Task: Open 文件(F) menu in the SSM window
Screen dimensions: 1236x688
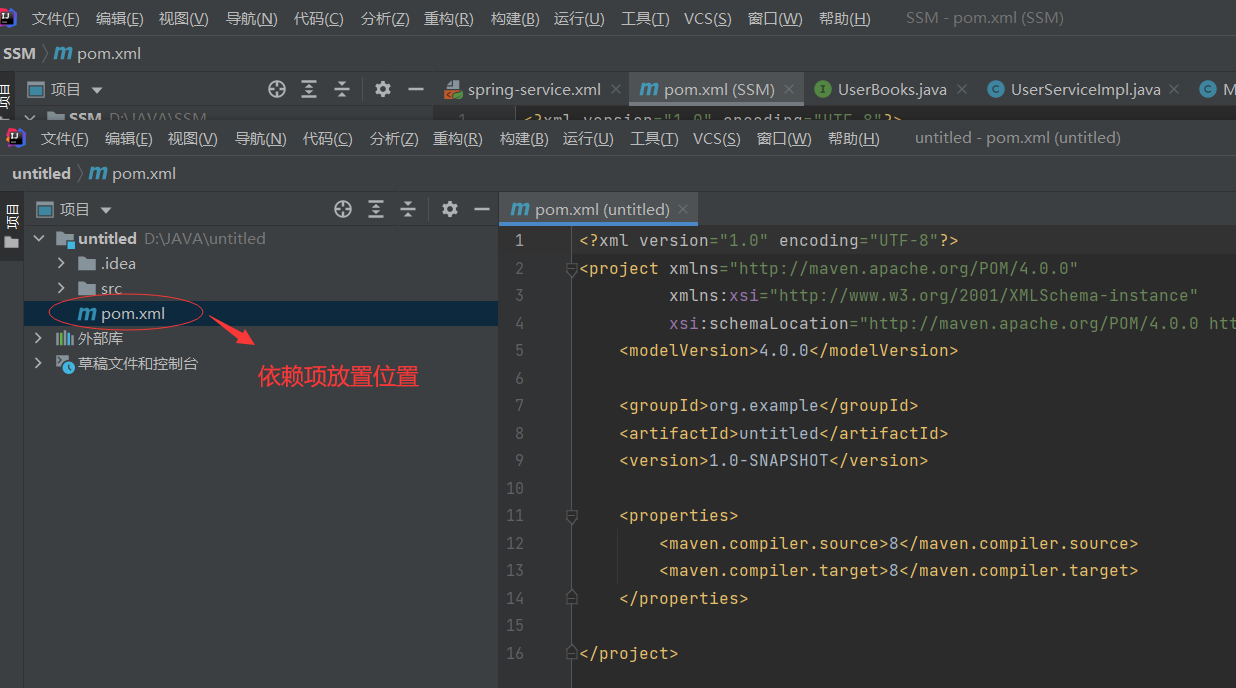Action: [x=56, y=19]
